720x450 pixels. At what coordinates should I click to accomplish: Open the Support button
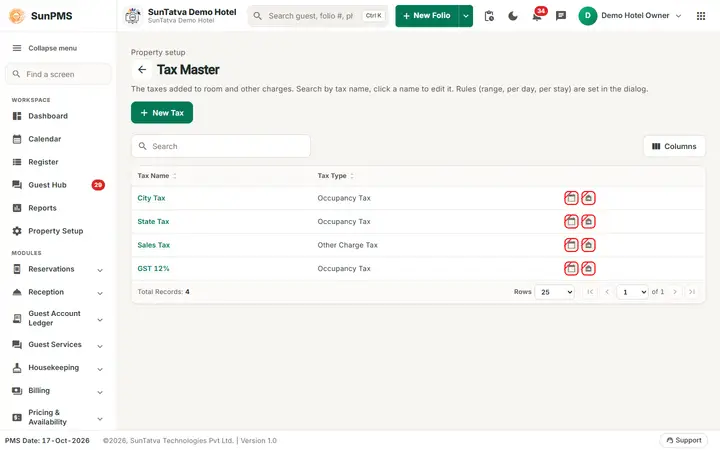coord(684,440)
